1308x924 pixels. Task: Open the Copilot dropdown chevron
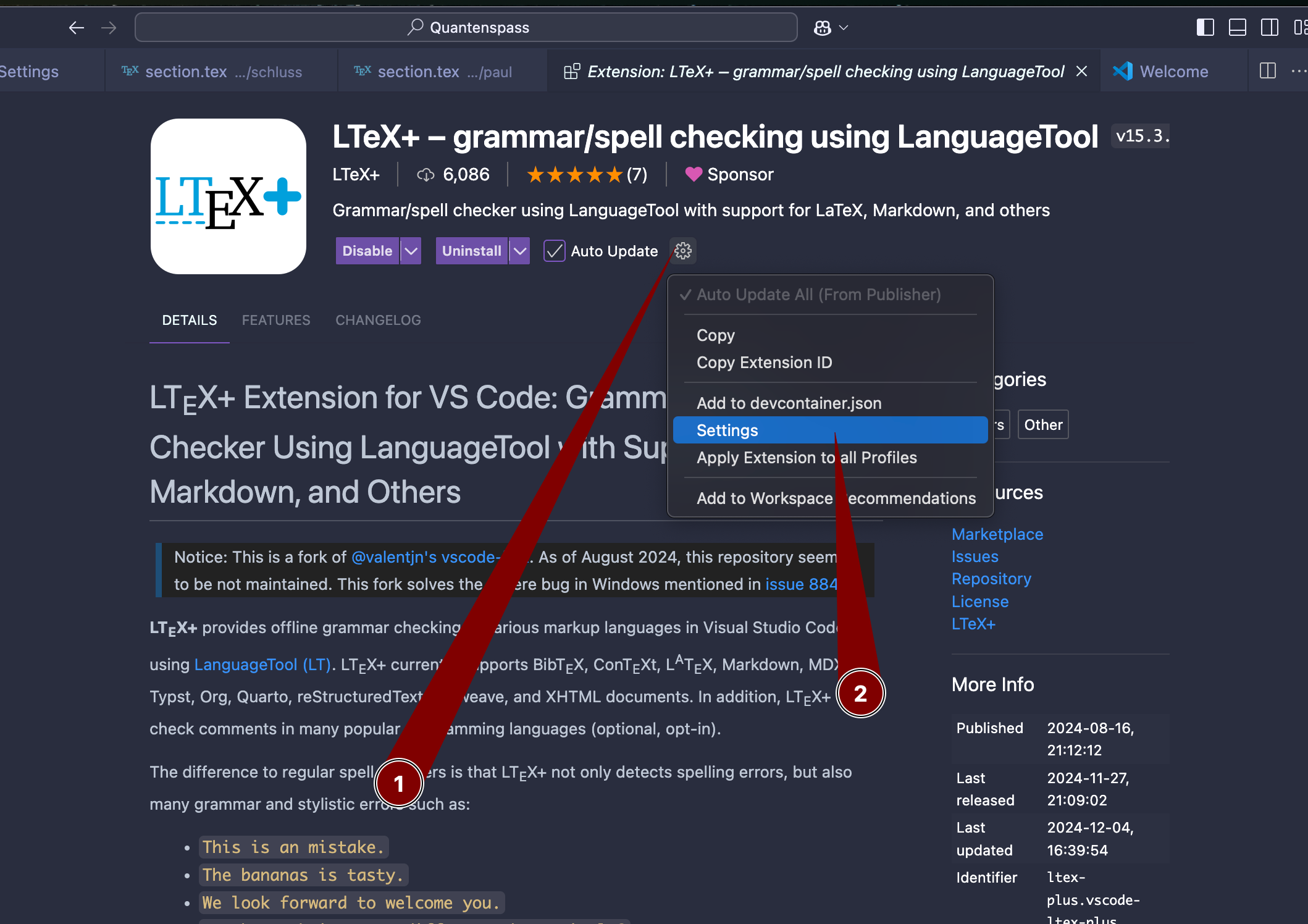(844, 28)
